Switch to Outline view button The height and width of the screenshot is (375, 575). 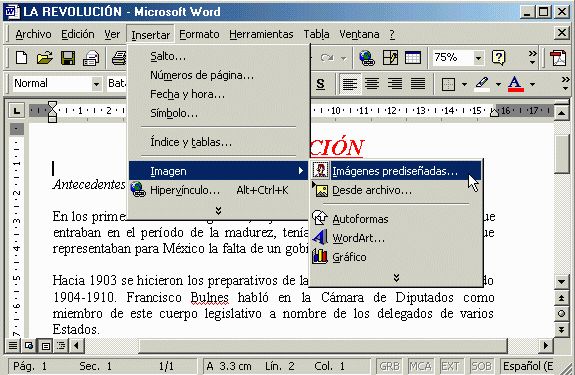pos(61,345)
